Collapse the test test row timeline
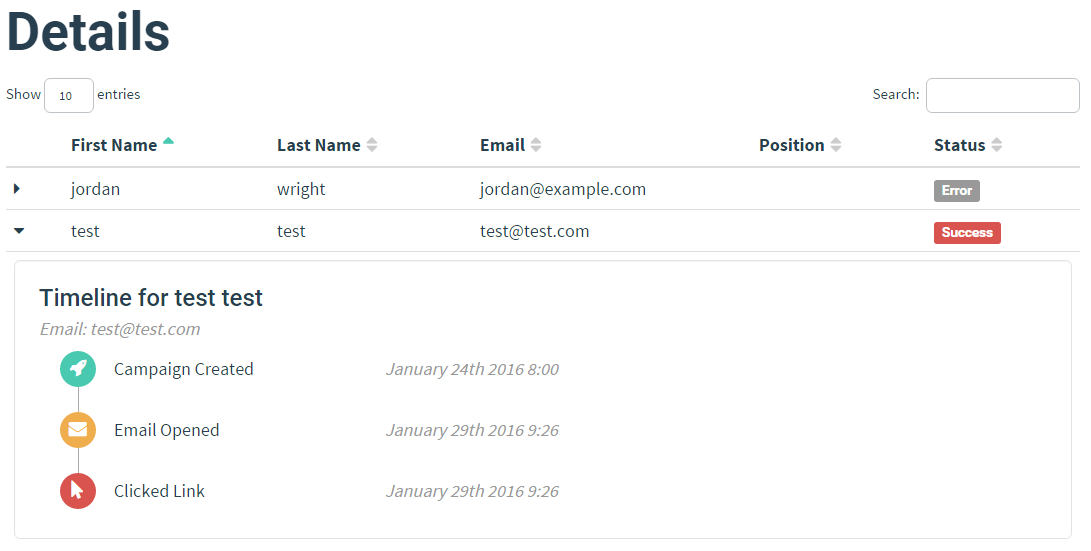Screen dimensions: 1091x551 [19, 231]
